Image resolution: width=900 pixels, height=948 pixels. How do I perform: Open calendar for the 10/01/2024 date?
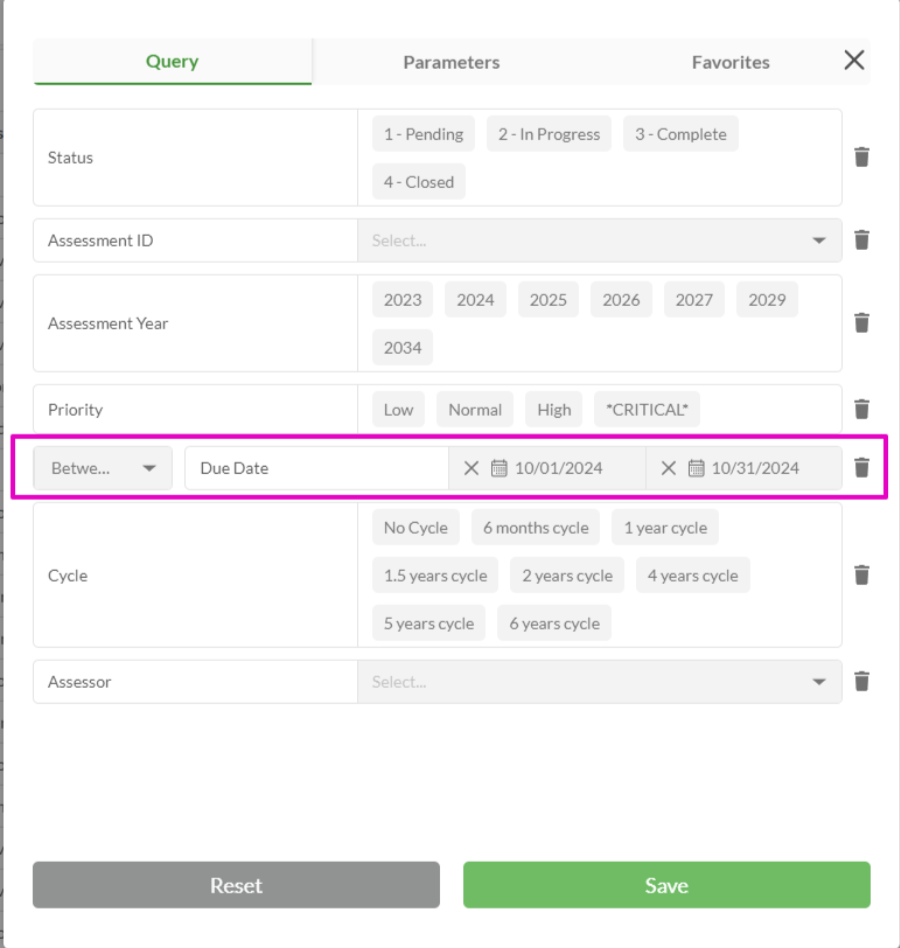499,468
